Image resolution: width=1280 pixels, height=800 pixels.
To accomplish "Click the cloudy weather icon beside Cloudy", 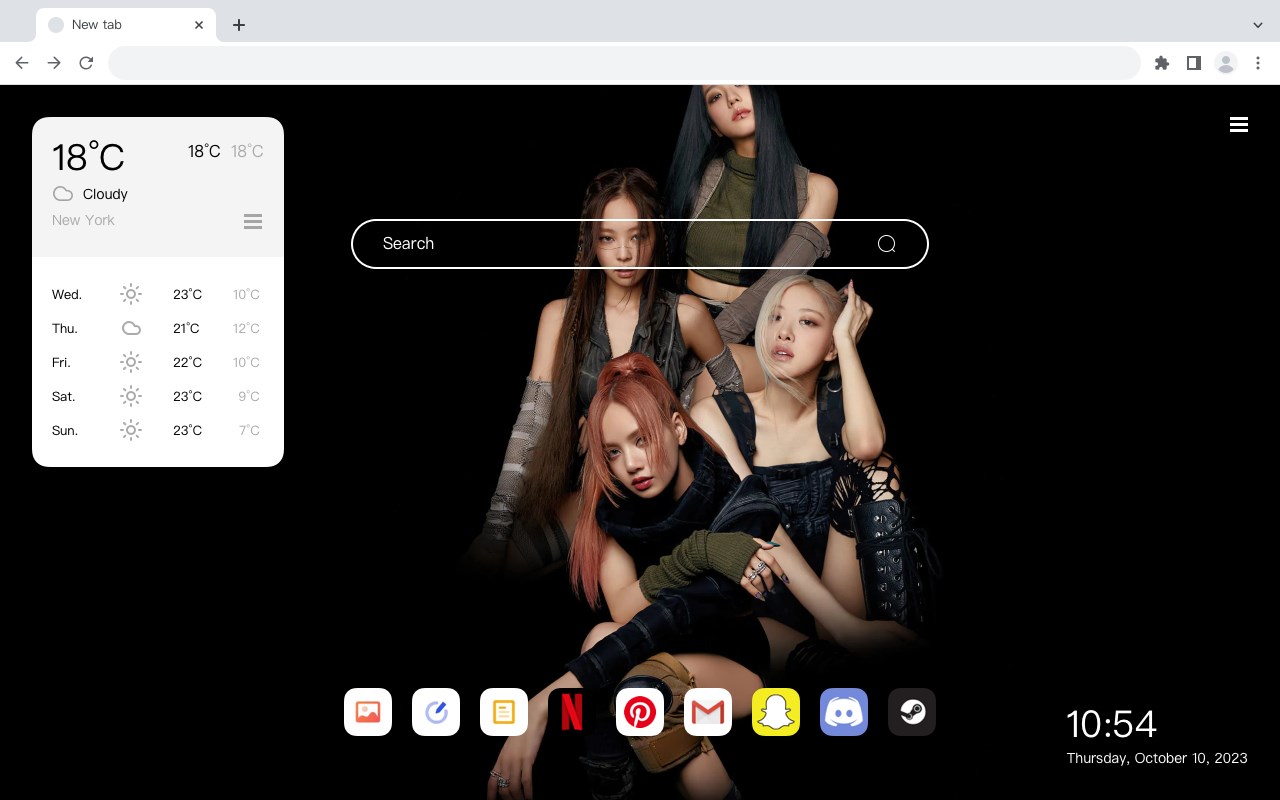I will pos(63,194).
